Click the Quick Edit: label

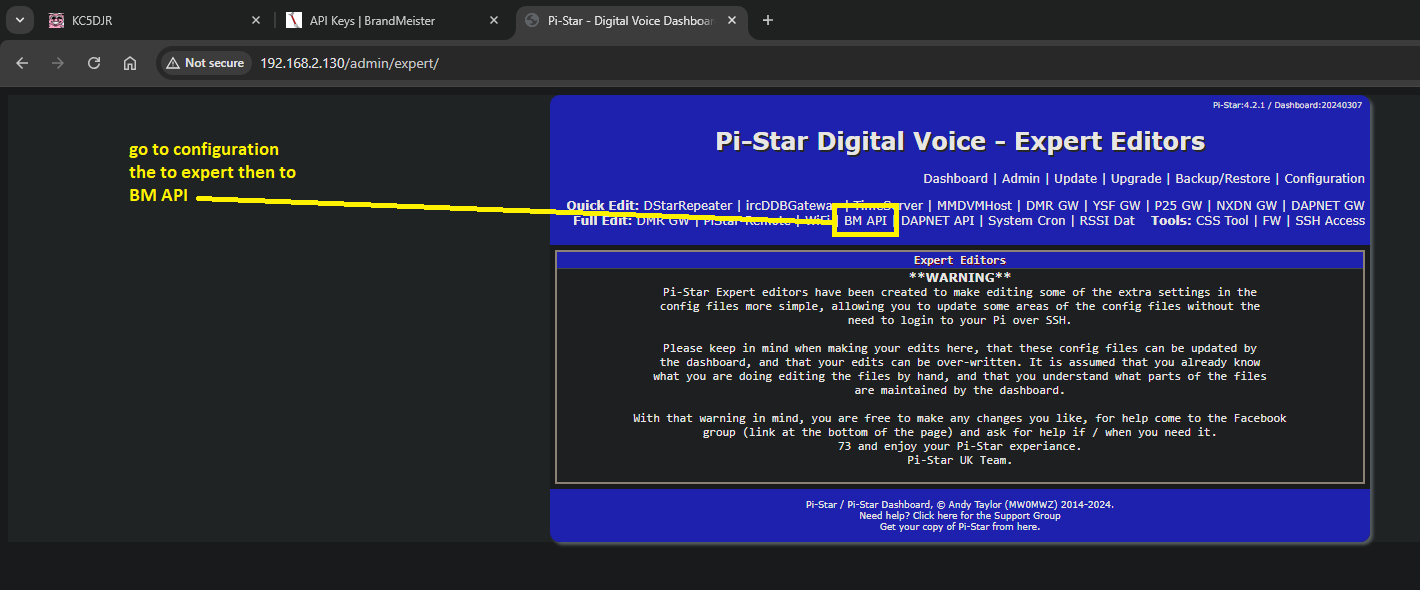[x=603, y=206]
